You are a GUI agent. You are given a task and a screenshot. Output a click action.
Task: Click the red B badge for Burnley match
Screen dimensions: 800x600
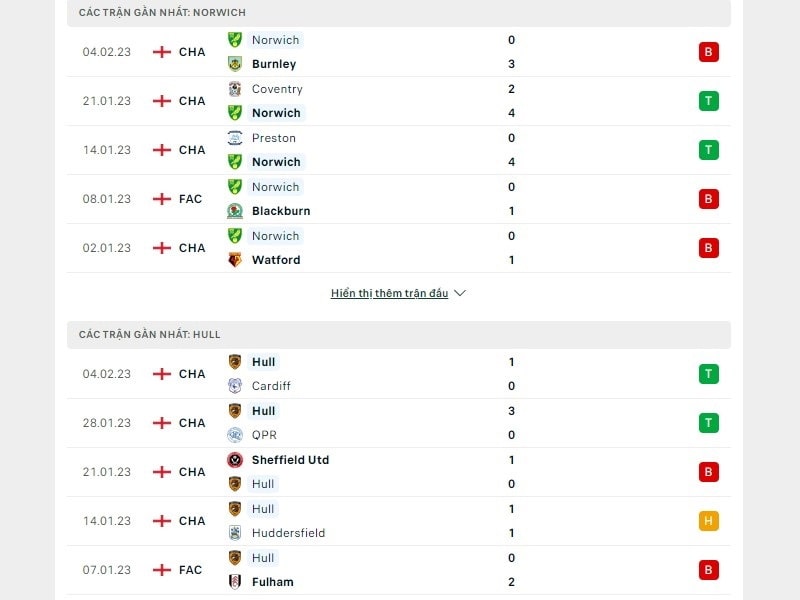click(x=709, y=52)
